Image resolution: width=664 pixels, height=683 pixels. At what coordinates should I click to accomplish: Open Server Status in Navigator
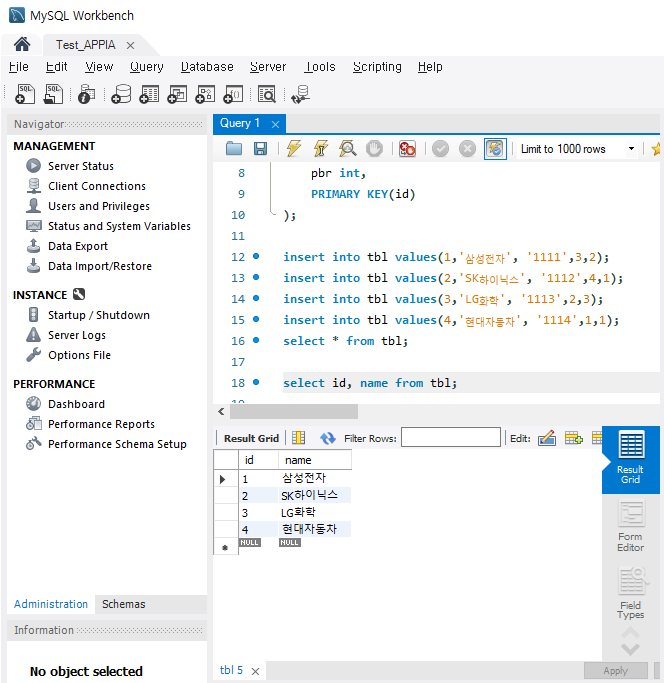pos(81,166)
